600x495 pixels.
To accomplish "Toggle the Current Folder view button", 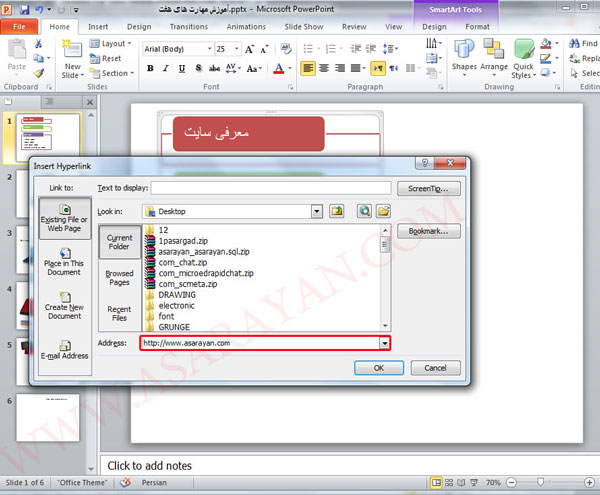I will (119, 243).
